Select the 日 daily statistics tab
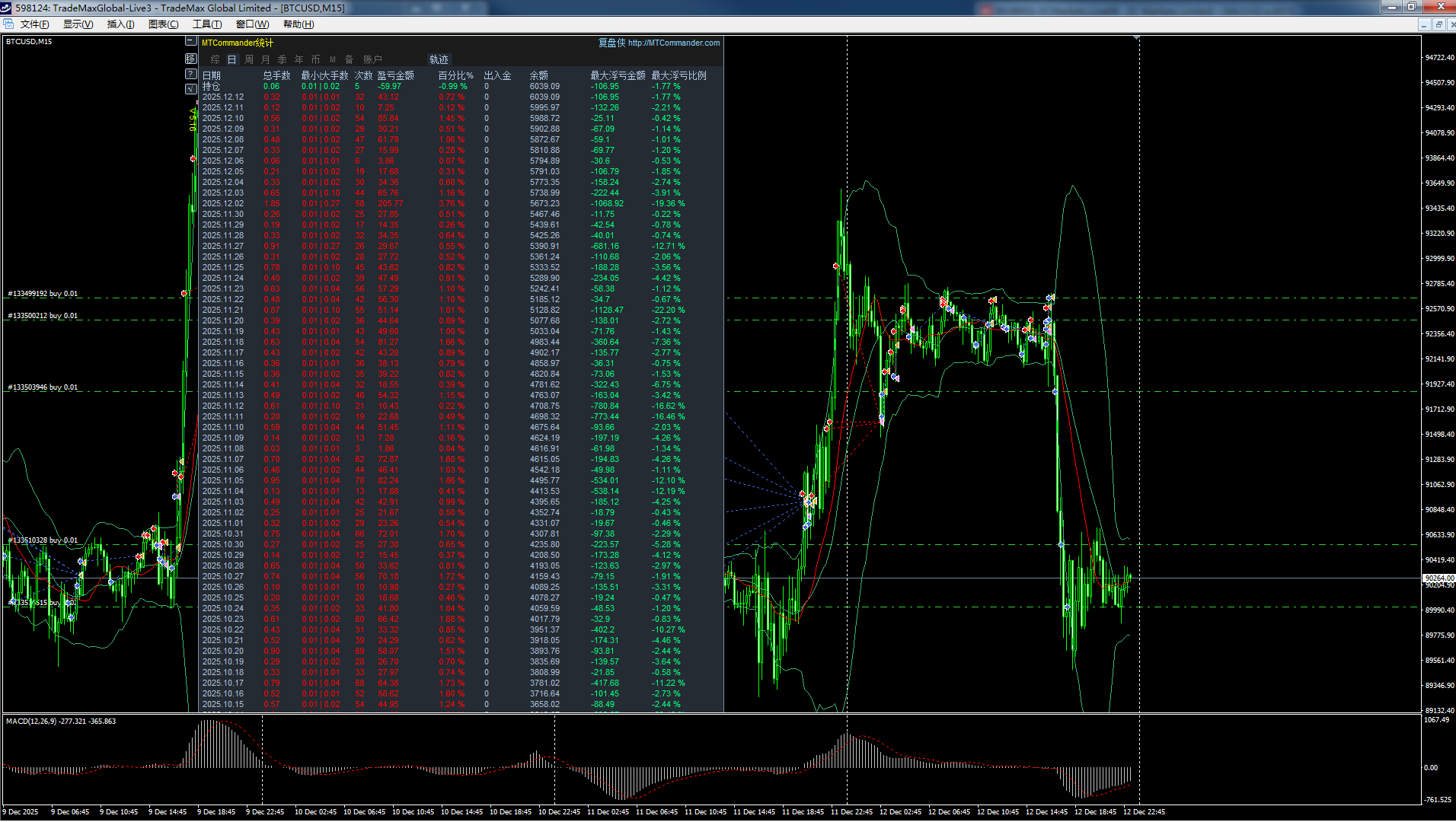This screenshot has height=822, width=1456. 232,59
